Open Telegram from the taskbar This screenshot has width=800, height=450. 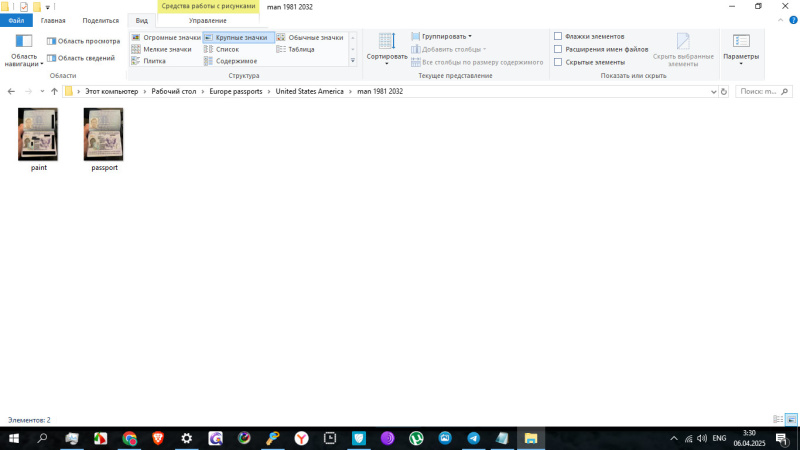[x=473, y=438]
